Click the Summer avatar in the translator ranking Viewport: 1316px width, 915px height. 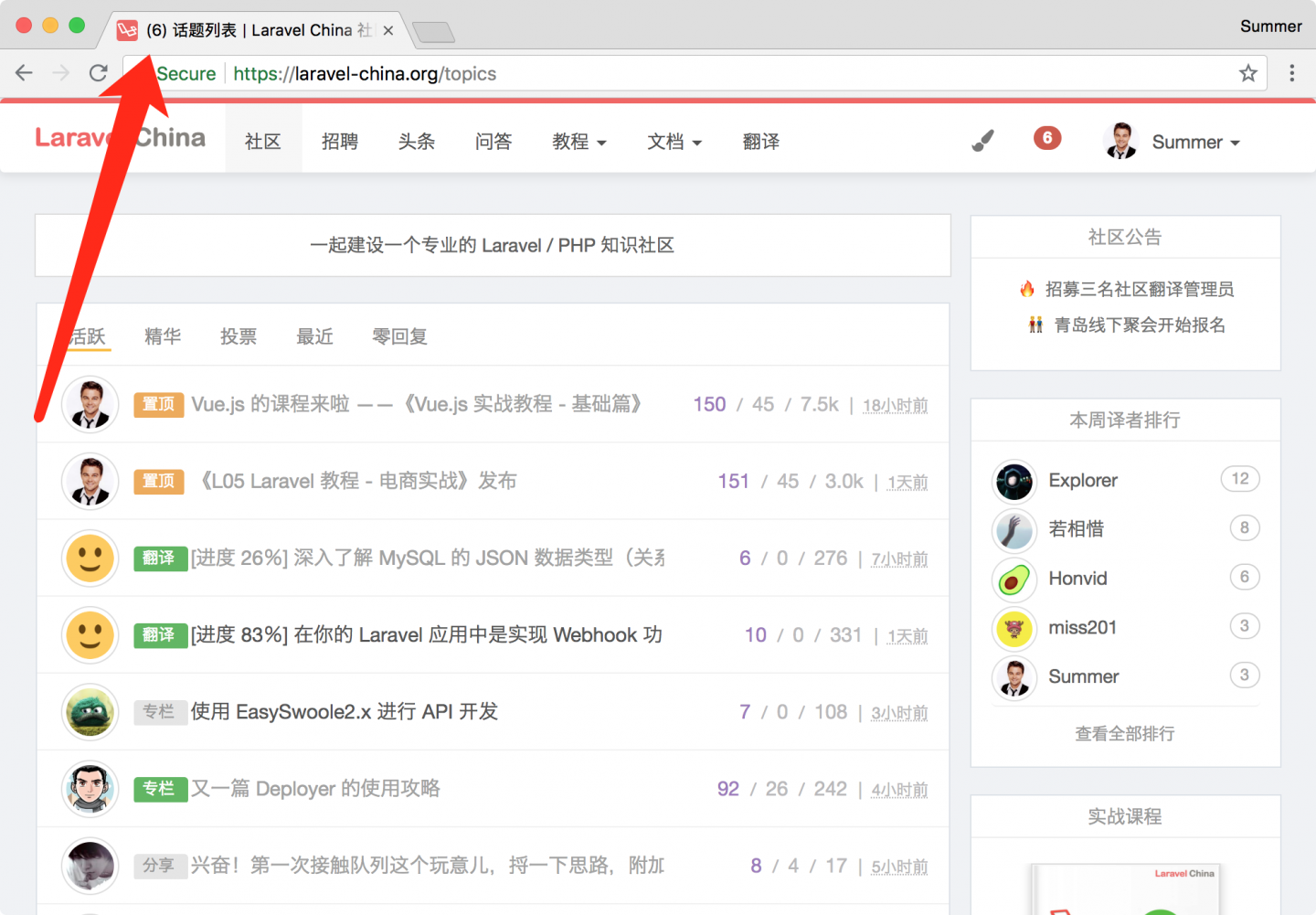(1014, 677)
